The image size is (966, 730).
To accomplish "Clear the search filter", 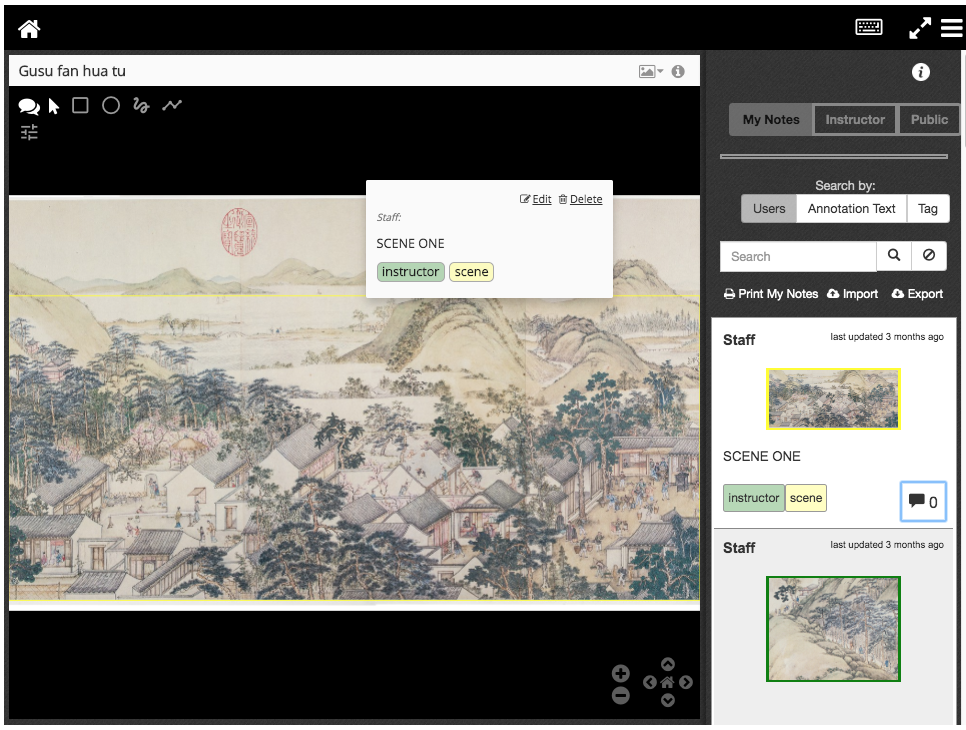I will click(x=929, y=256).
